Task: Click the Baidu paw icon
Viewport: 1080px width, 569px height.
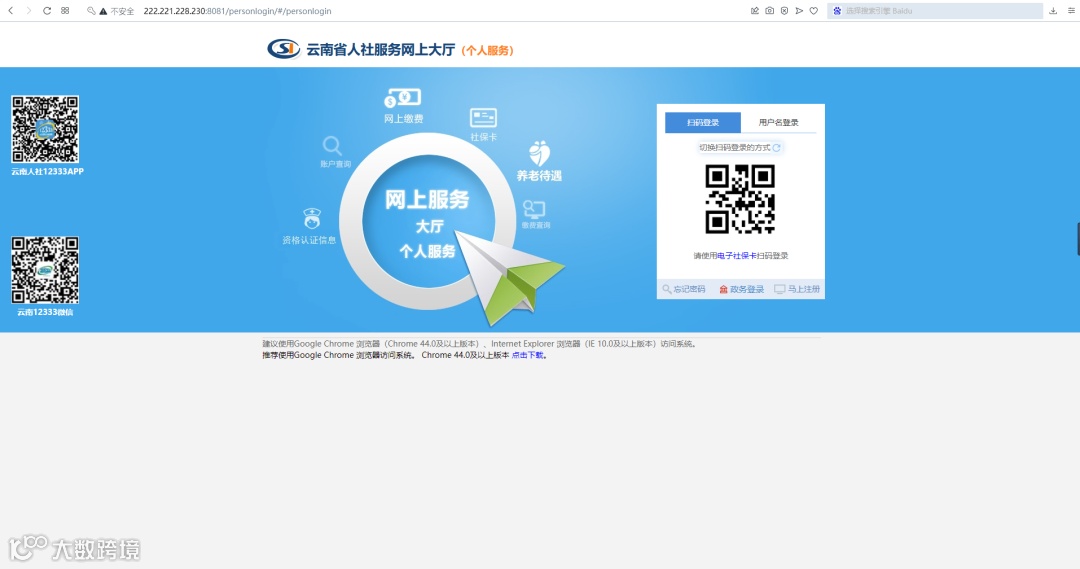Action: pos(837,11)
